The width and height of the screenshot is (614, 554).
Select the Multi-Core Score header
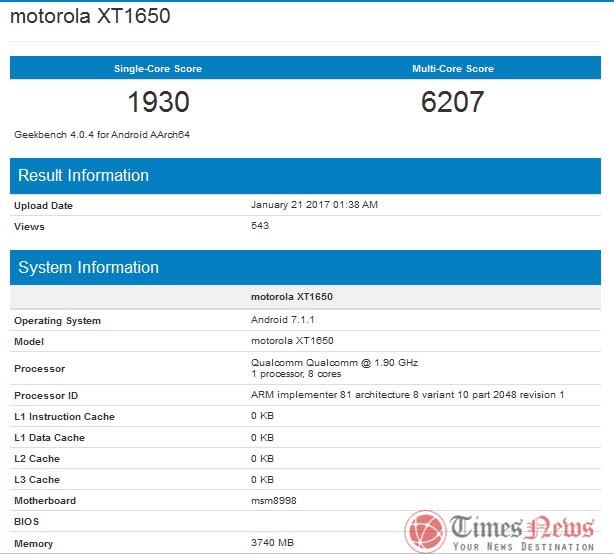452,69
